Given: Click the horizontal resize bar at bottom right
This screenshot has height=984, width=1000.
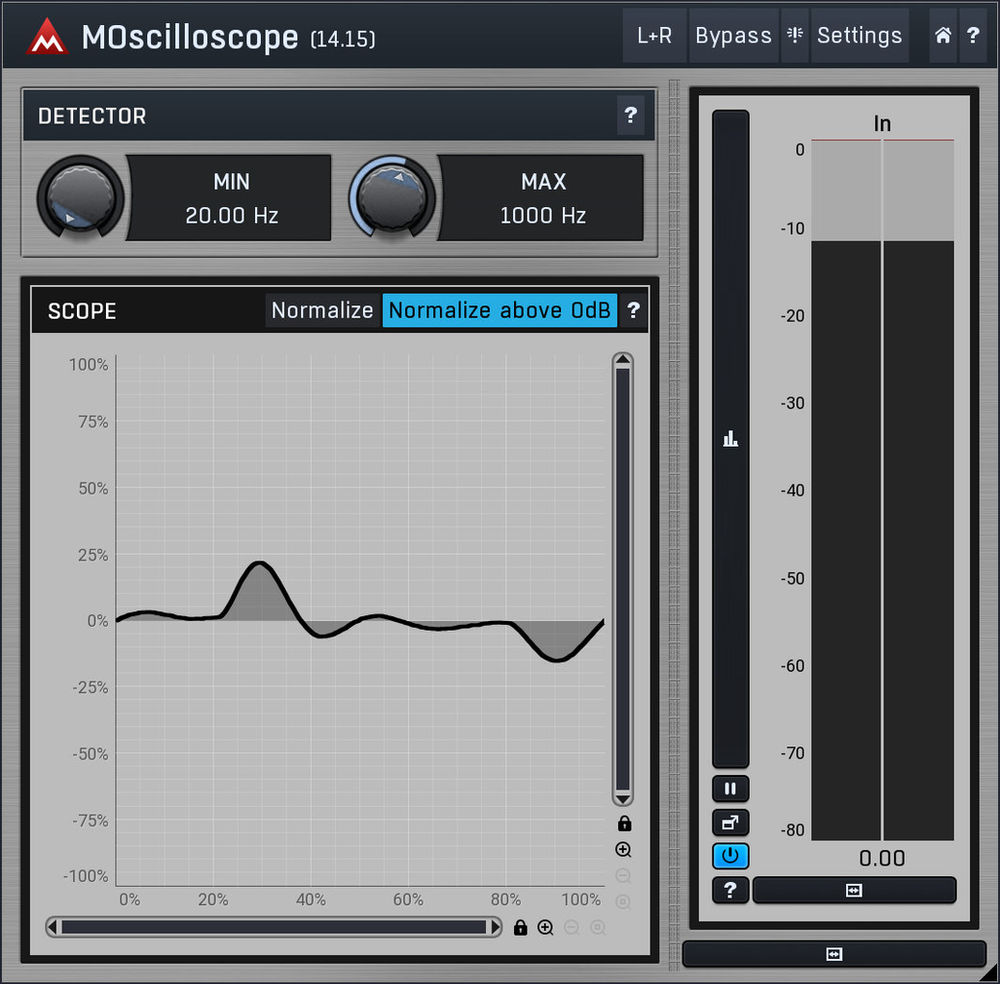Looking at the screenshot, I should coord(835,955).
